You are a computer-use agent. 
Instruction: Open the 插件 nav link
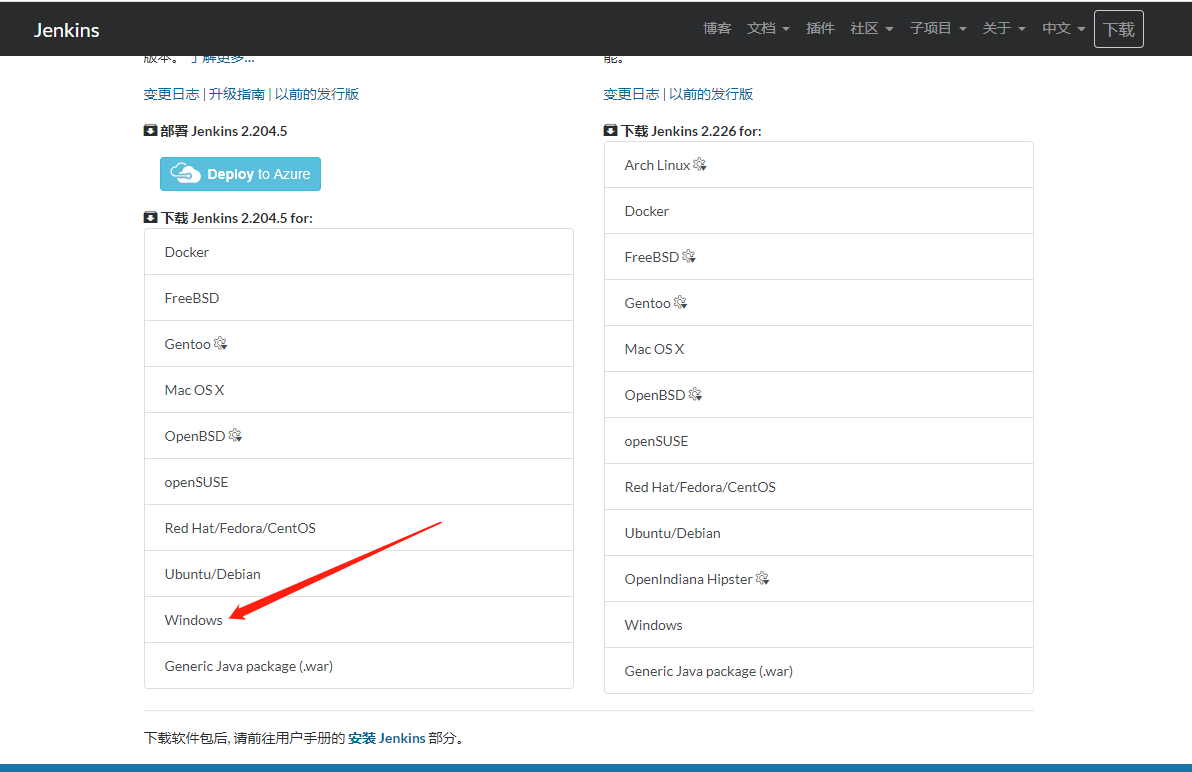pos(820,29)
